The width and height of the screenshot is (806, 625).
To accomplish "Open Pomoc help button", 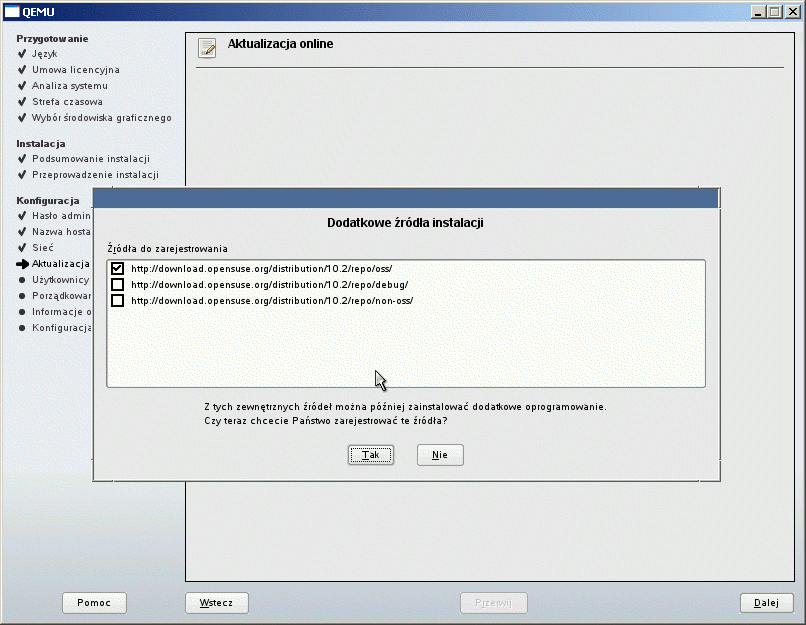I will click(94, 603).
